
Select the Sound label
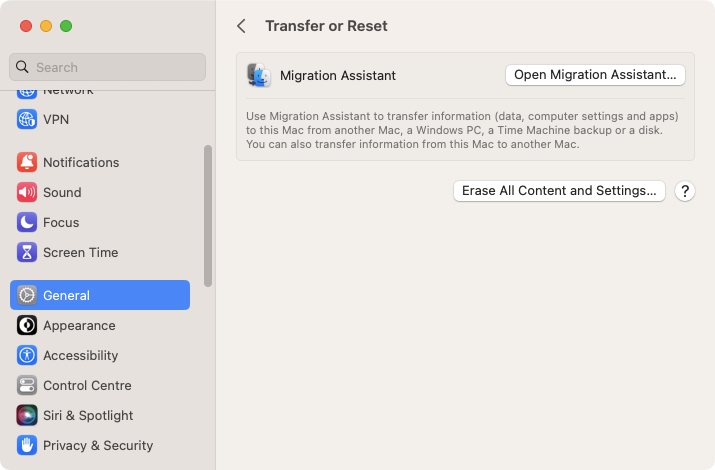pos(62,192)
